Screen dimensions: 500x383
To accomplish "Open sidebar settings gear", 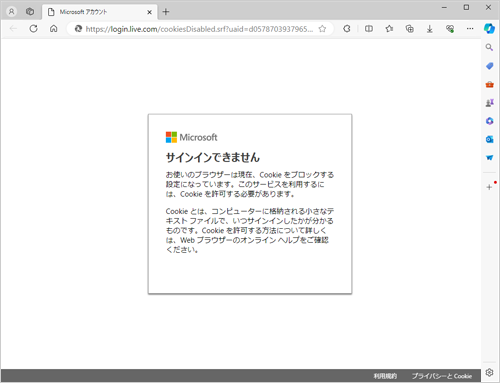I will (489, 372).
